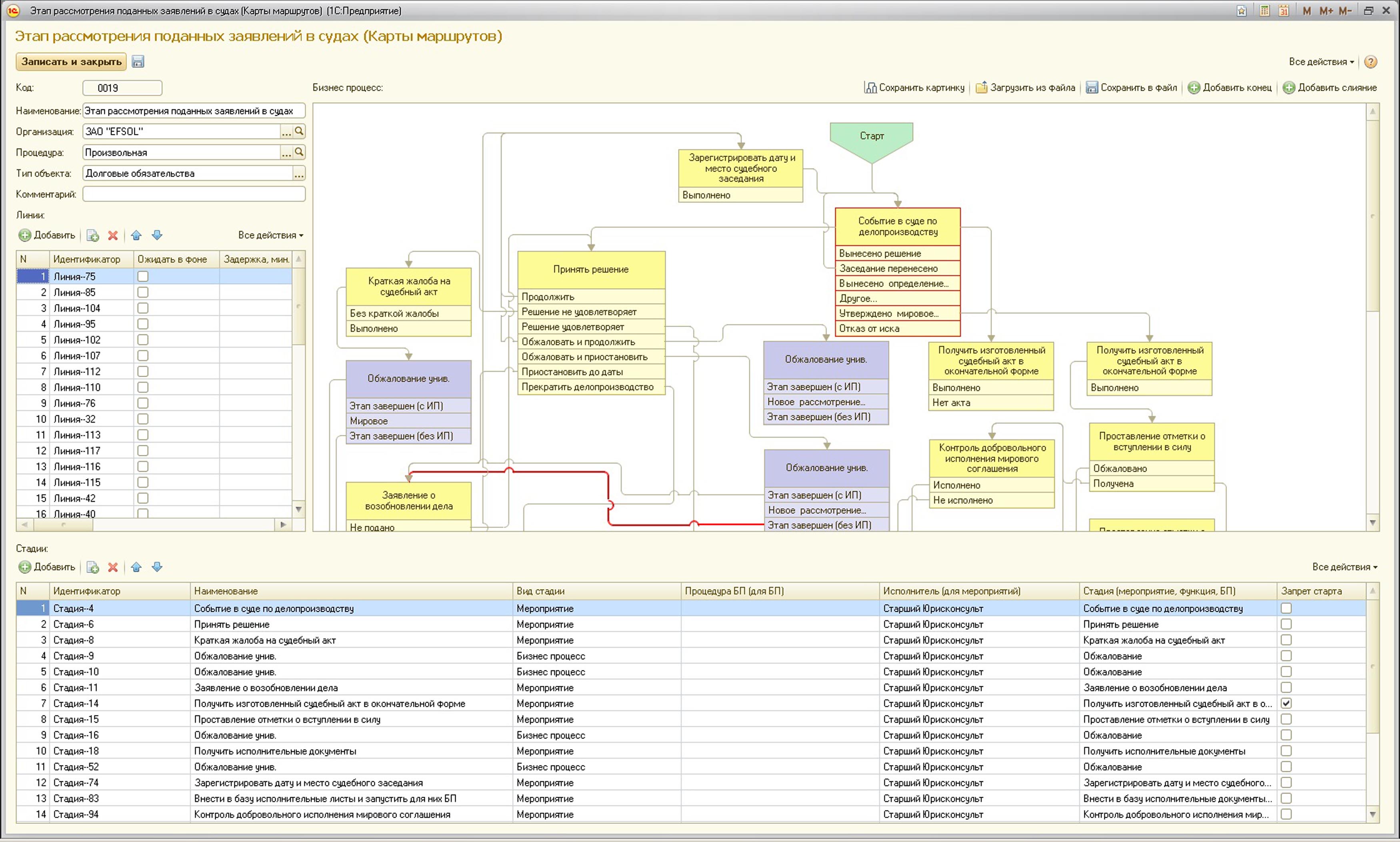Open Тип объекта selection ellipsis
Screen dimensions: 1400x842
[299, 174]
